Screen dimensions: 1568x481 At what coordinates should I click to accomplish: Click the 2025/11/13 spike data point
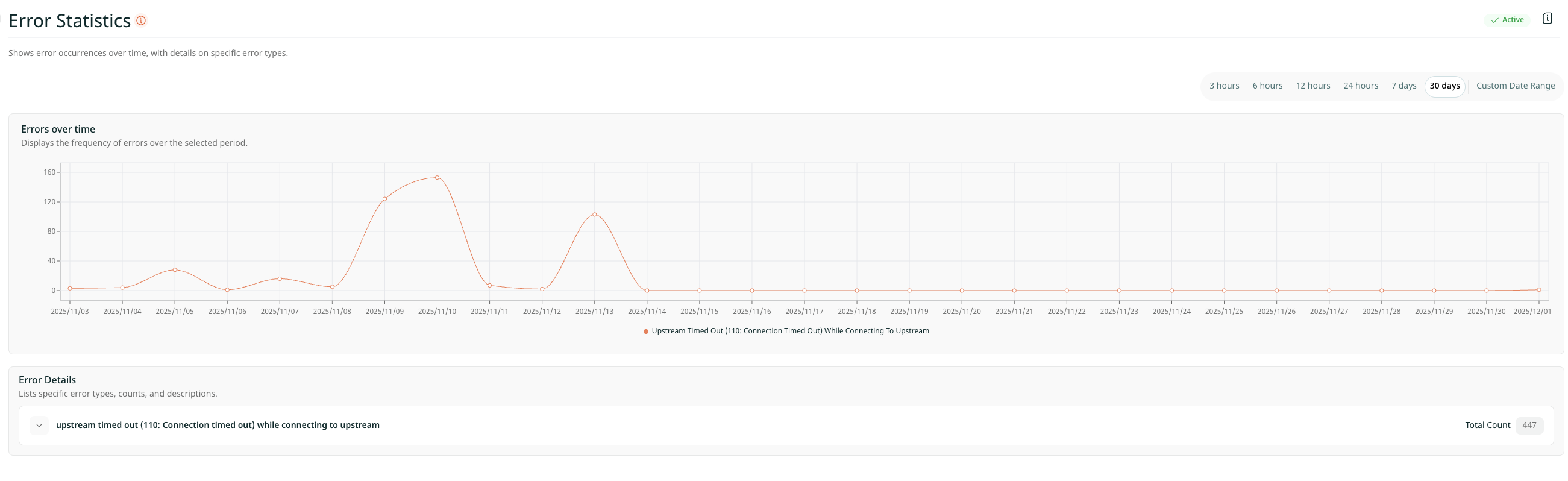(594, 215)
